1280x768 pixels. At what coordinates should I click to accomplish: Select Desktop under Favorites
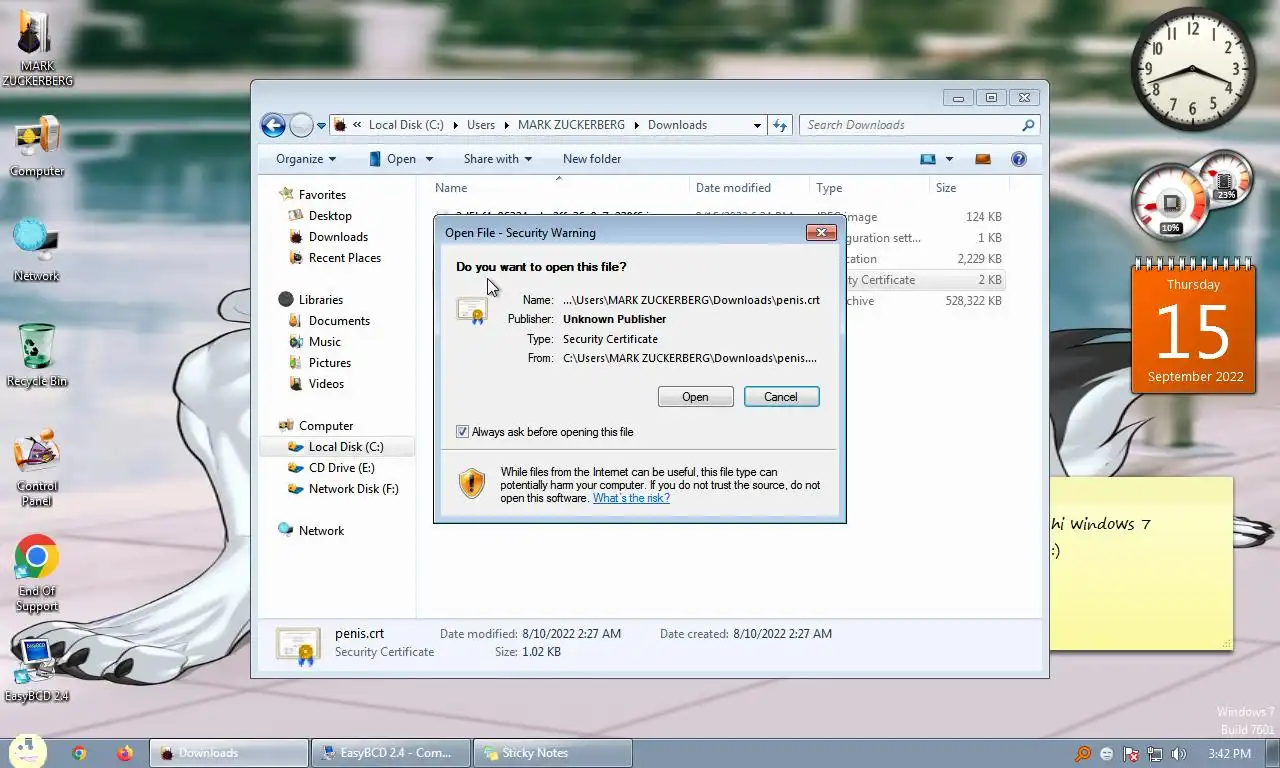tap(330, 216)
